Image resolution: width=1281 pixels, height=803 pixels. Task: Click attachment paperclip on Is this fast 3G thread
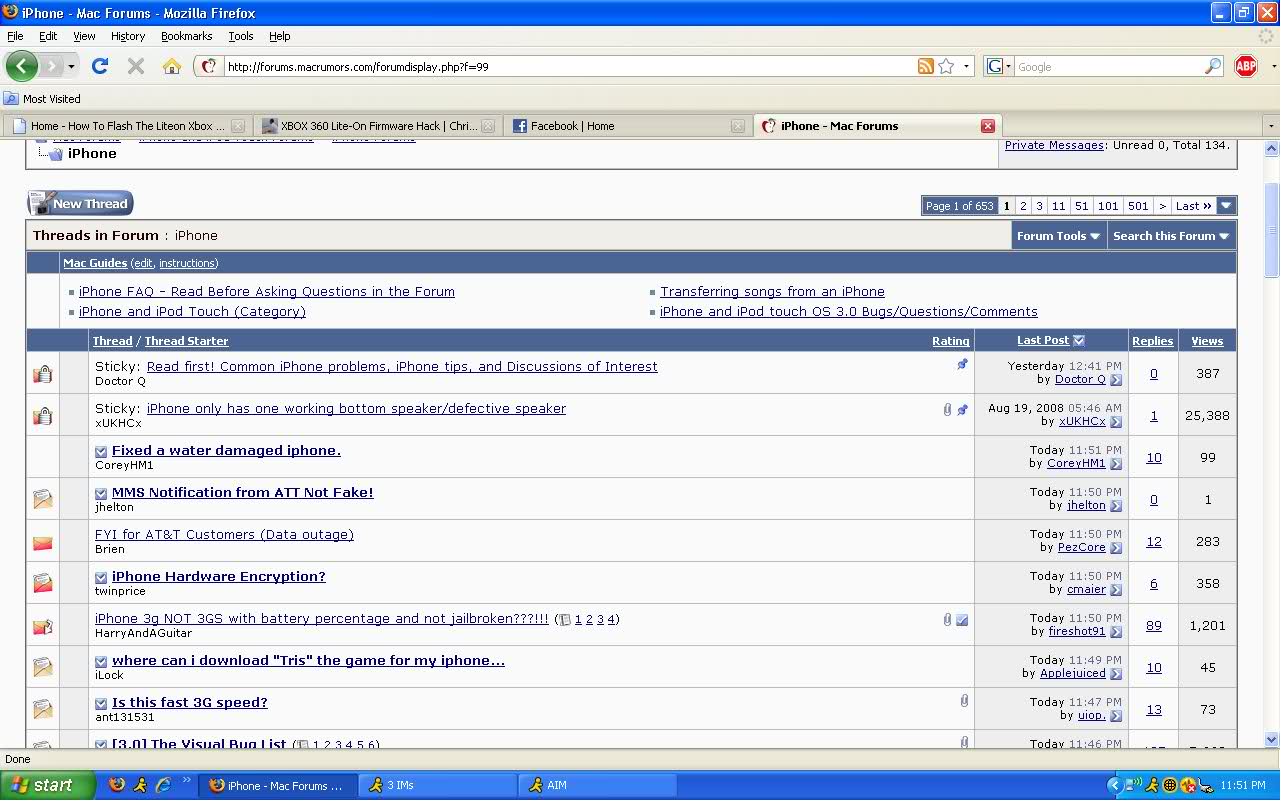coord(964,702)
